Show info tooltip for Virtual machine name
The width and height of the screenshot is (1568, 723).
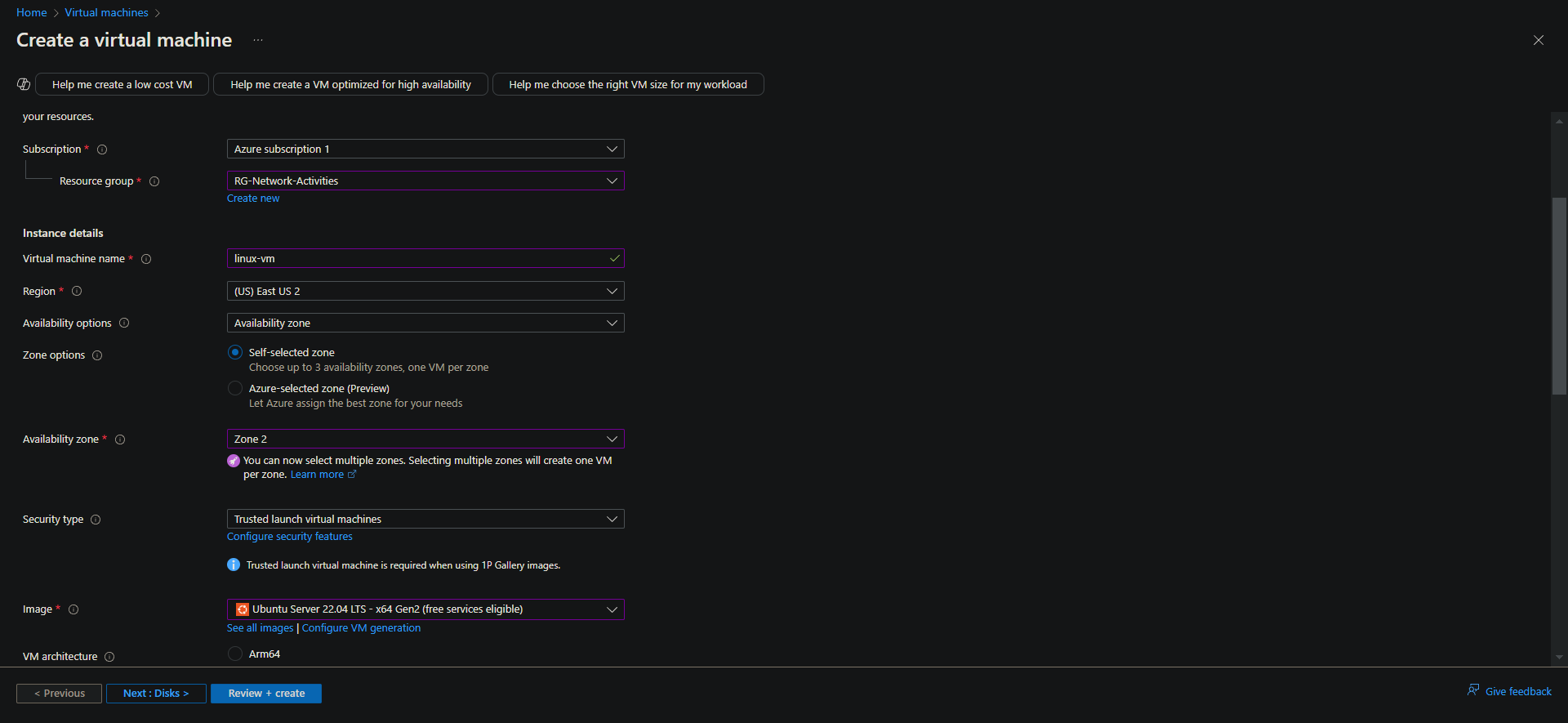tap(146, 259)
